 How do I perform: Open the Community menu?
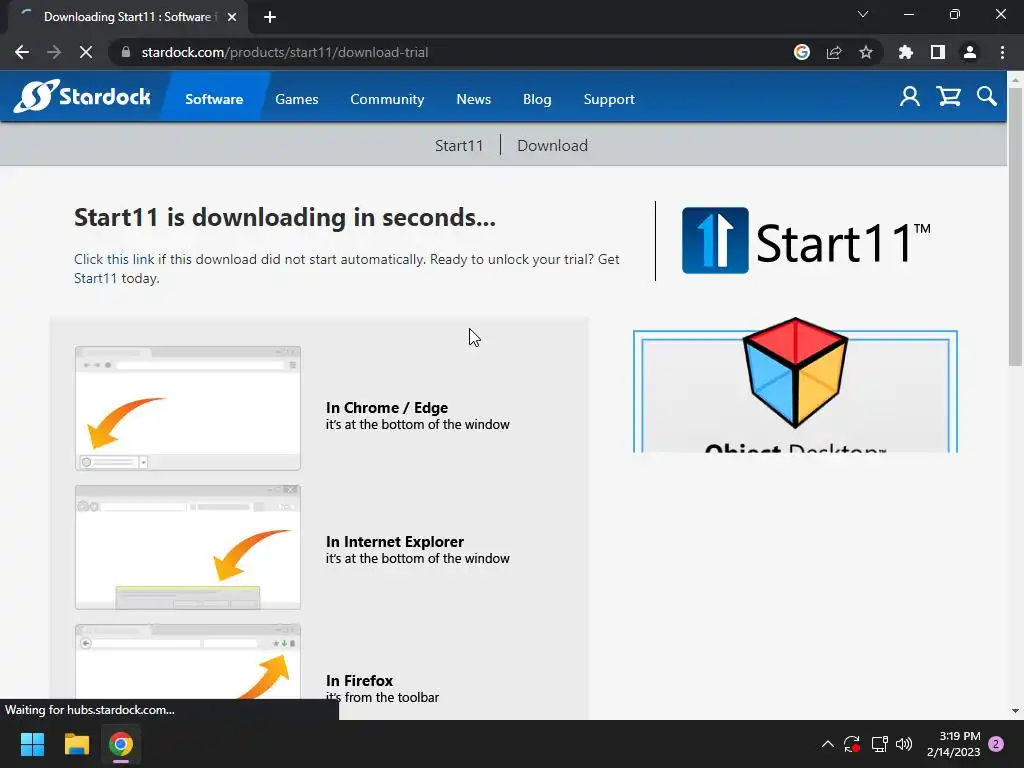click(x=387, y=99)
